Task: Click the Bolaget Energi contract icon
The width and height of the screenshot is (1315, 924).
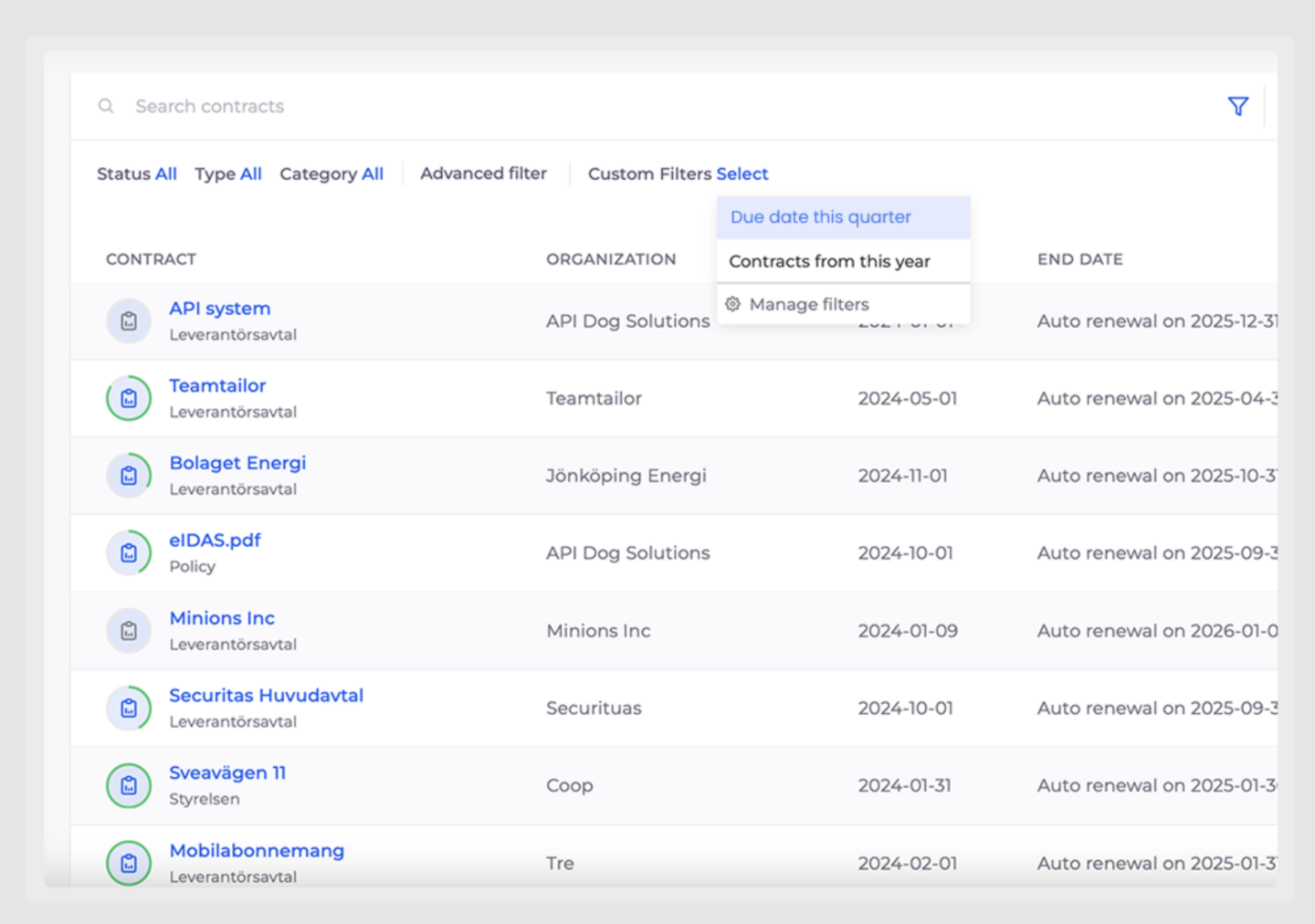Action: point(129,476)
